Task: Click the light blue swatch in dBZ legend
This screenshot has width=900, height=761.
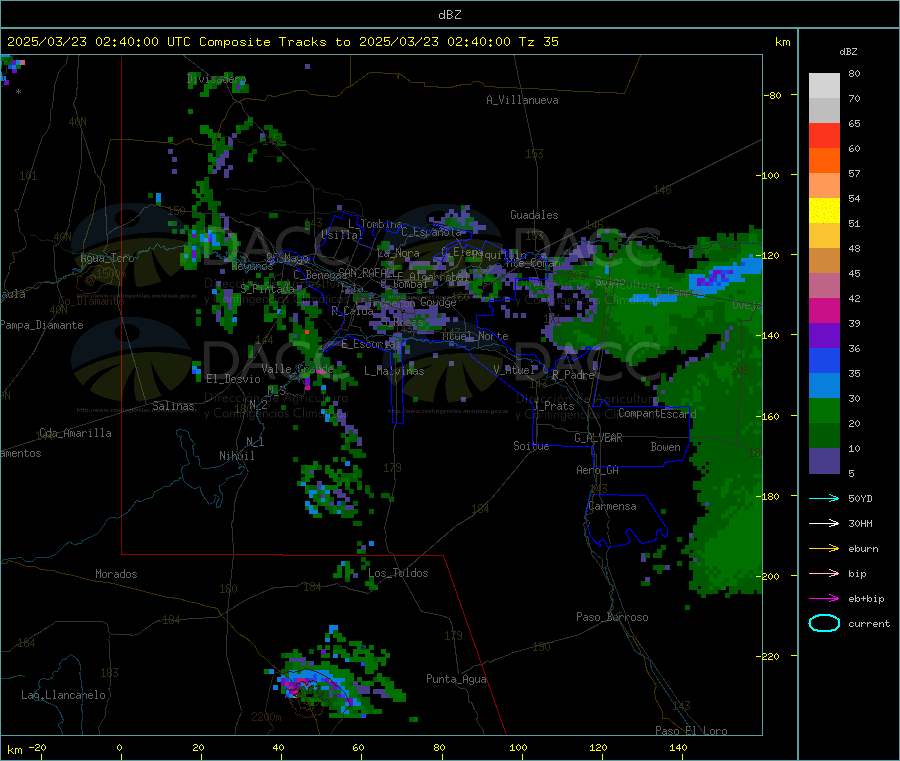Action: pyautogui.click(x=824, y=386)
